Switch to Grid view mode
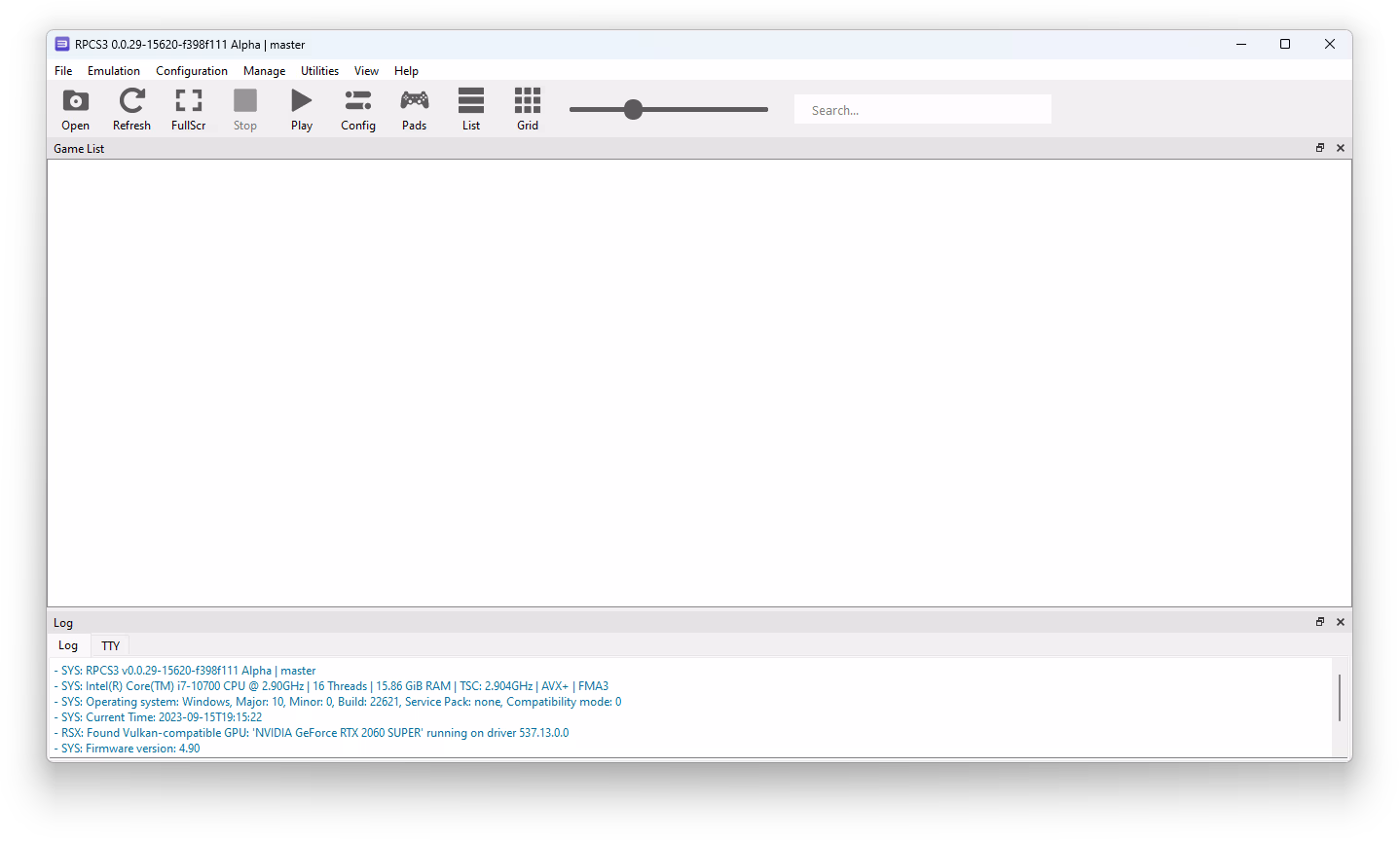The height and width of the screenshot is (841, 1400). pyautogui.click(x=528, y=110)
